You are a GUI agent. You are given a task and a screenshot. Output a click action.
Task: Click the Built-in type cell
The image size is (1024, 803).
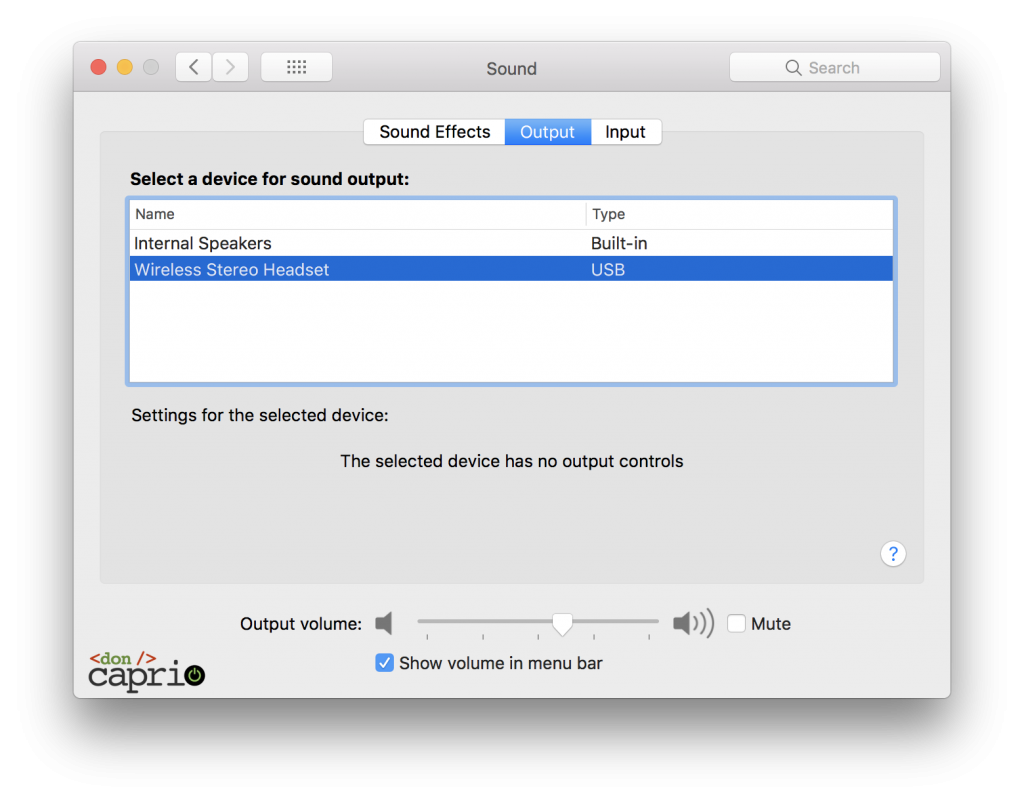[619, 244]
